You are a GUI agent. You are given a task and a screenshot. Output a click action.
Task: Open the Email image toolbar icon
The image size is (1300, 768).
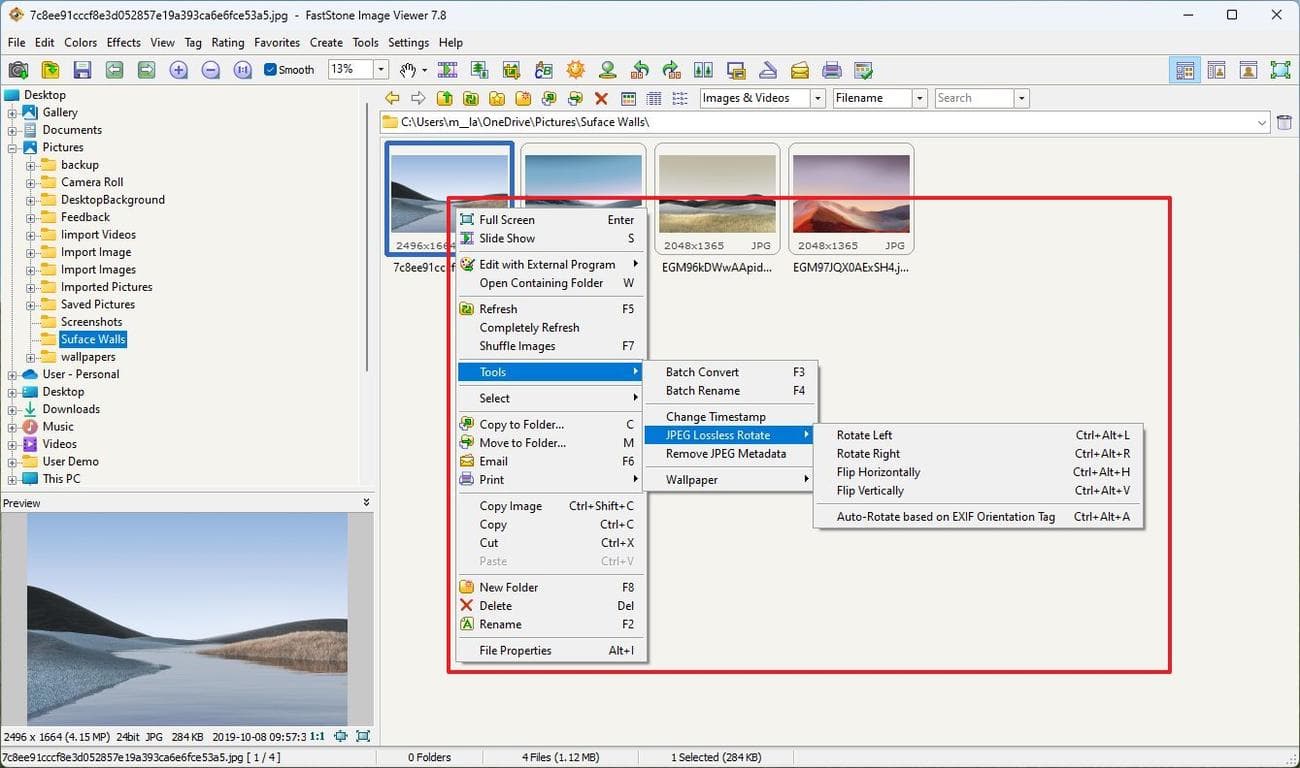pyautogui.click(x=799, y=70)
